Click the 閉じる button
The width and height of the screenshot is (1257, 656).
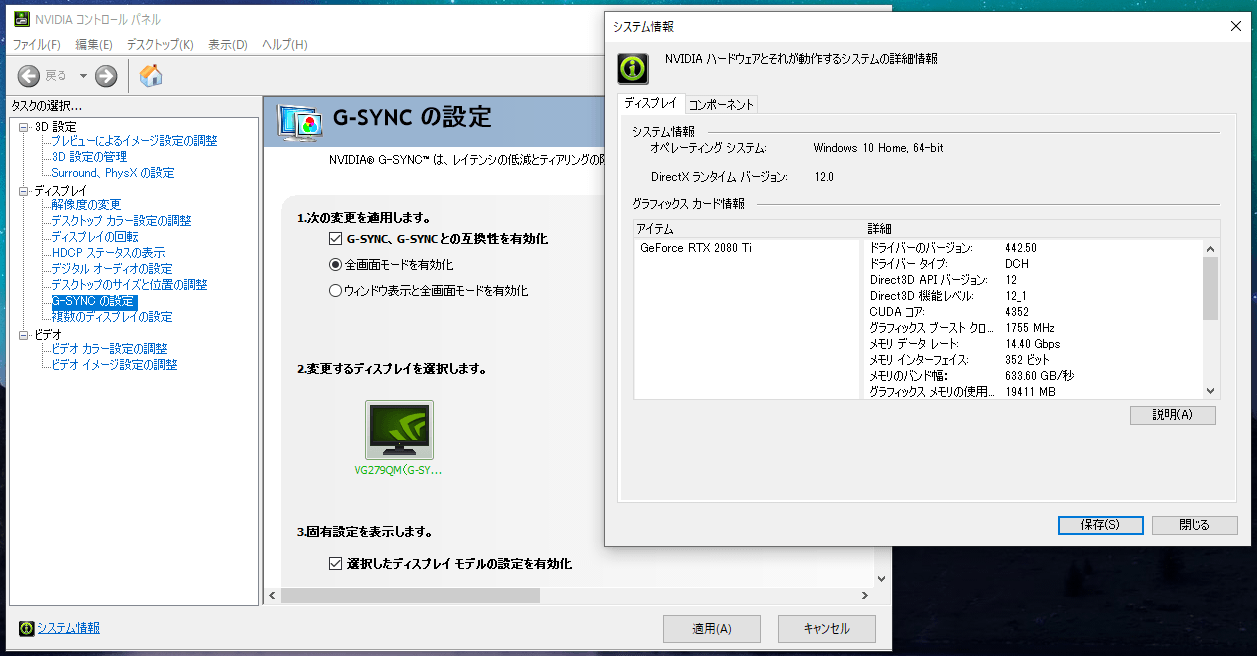(x=1194, y=525)
